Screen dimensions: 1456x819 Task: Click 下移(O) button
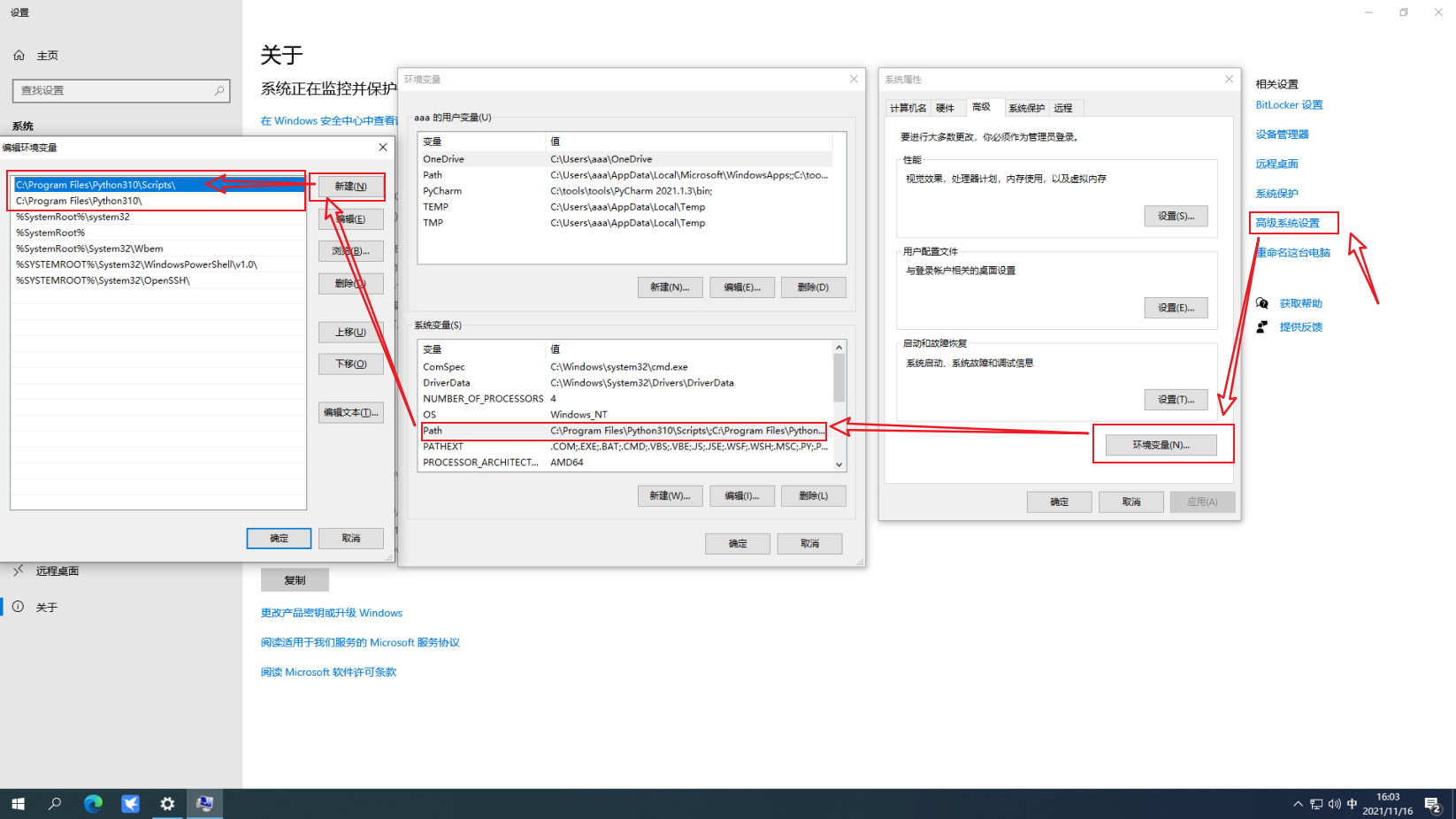tap(350, 364)
